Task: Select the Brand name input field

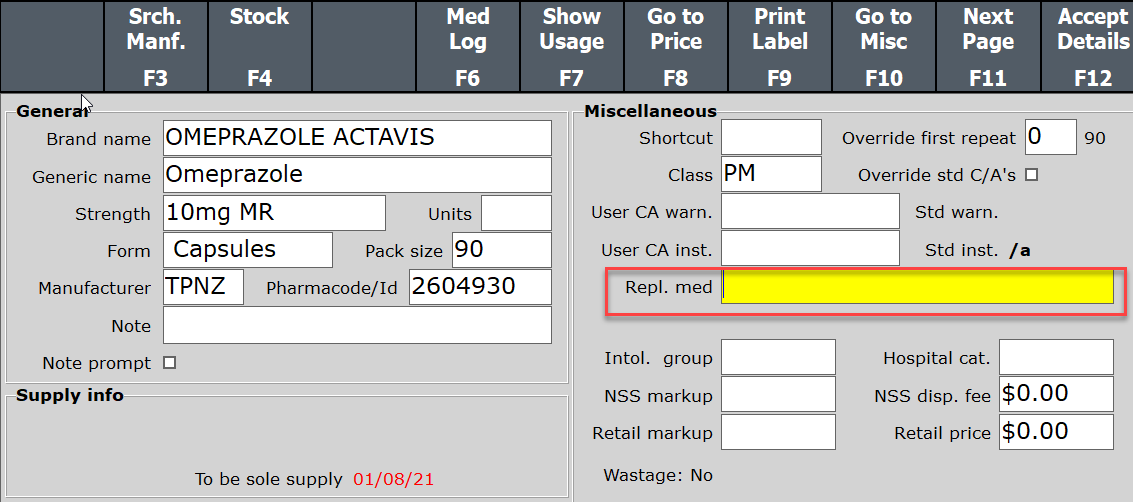Action: pyautogui.click(x=357, y=138)
